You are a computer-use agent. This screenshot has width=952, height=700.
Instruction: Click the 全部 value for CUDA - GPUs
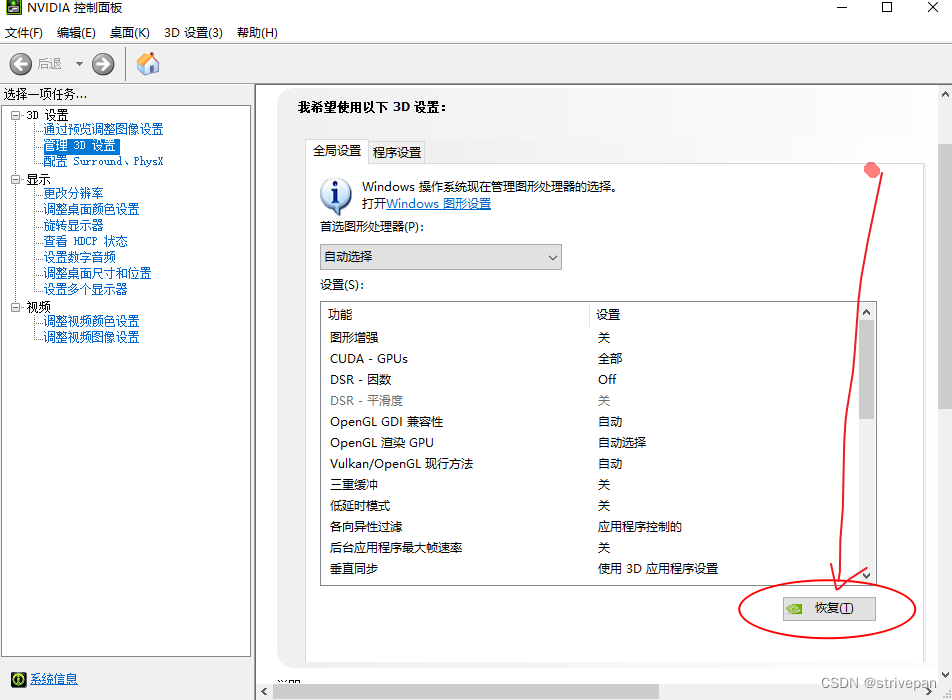pos(610,359)
